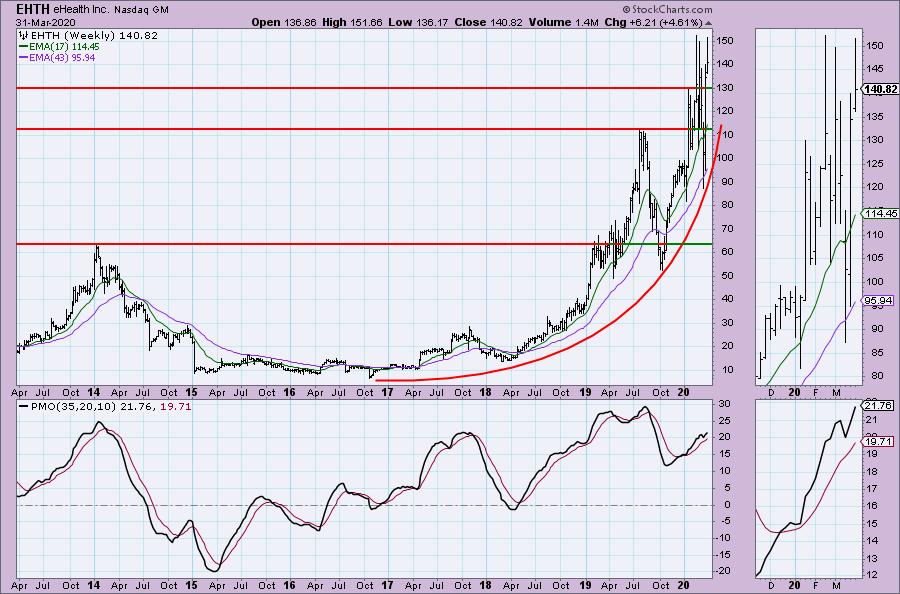
Task: Click year 19 label beneath the PMO panel
Action: (584, 585)
